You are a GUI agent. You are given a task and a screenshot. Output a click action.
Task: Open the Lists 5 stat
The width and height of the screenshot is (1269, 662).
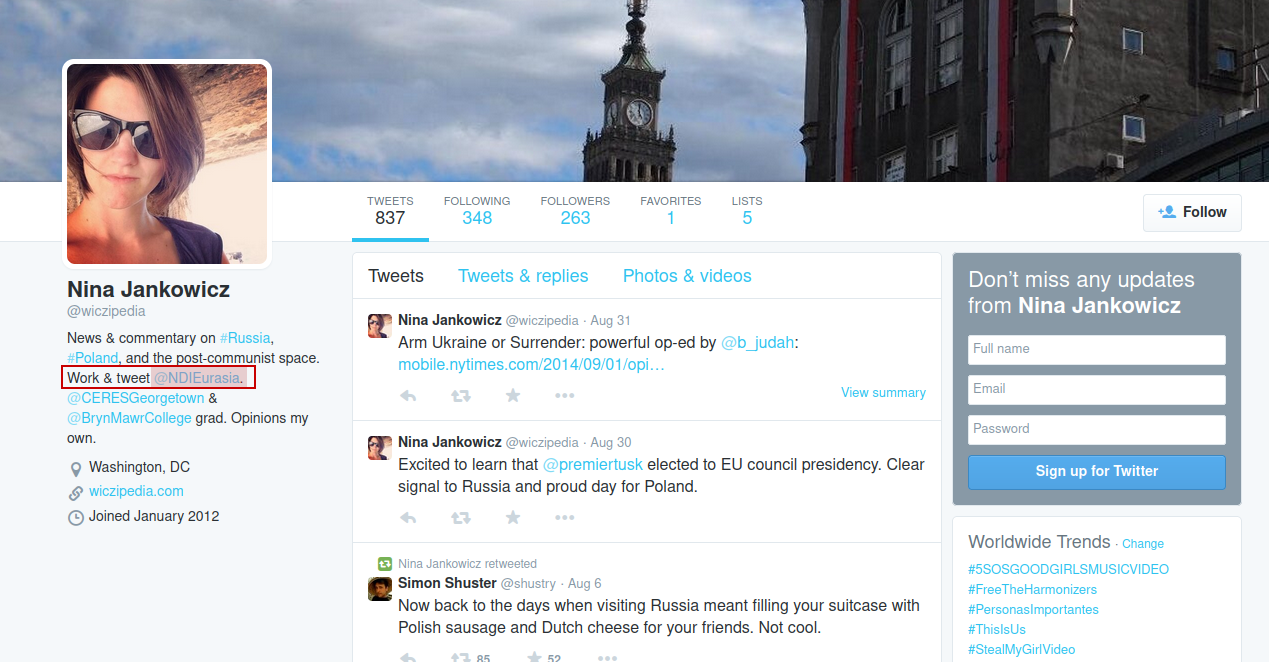[747, 210]
